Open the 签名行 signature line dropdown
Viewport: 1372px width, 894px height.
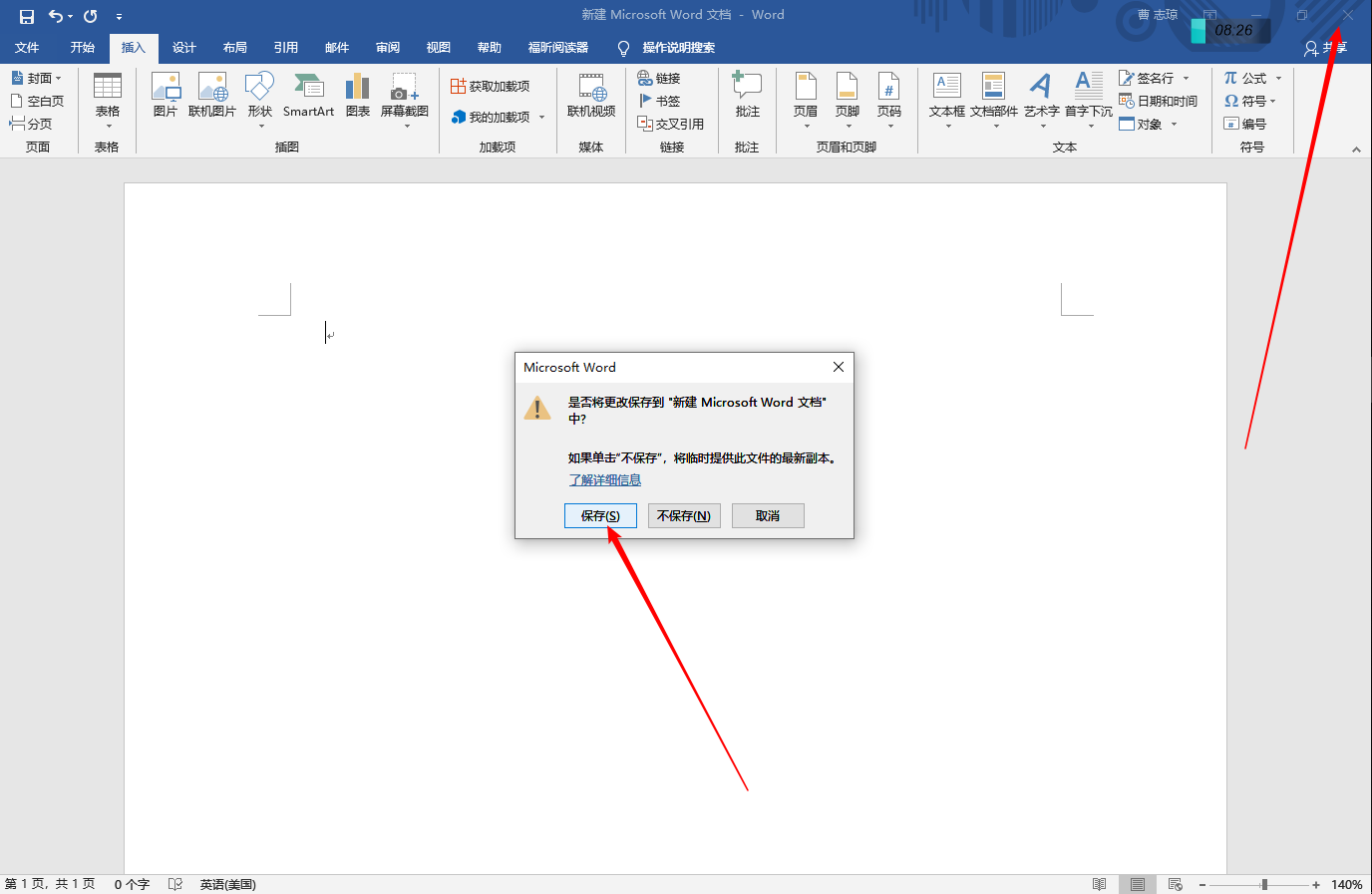1186,78
